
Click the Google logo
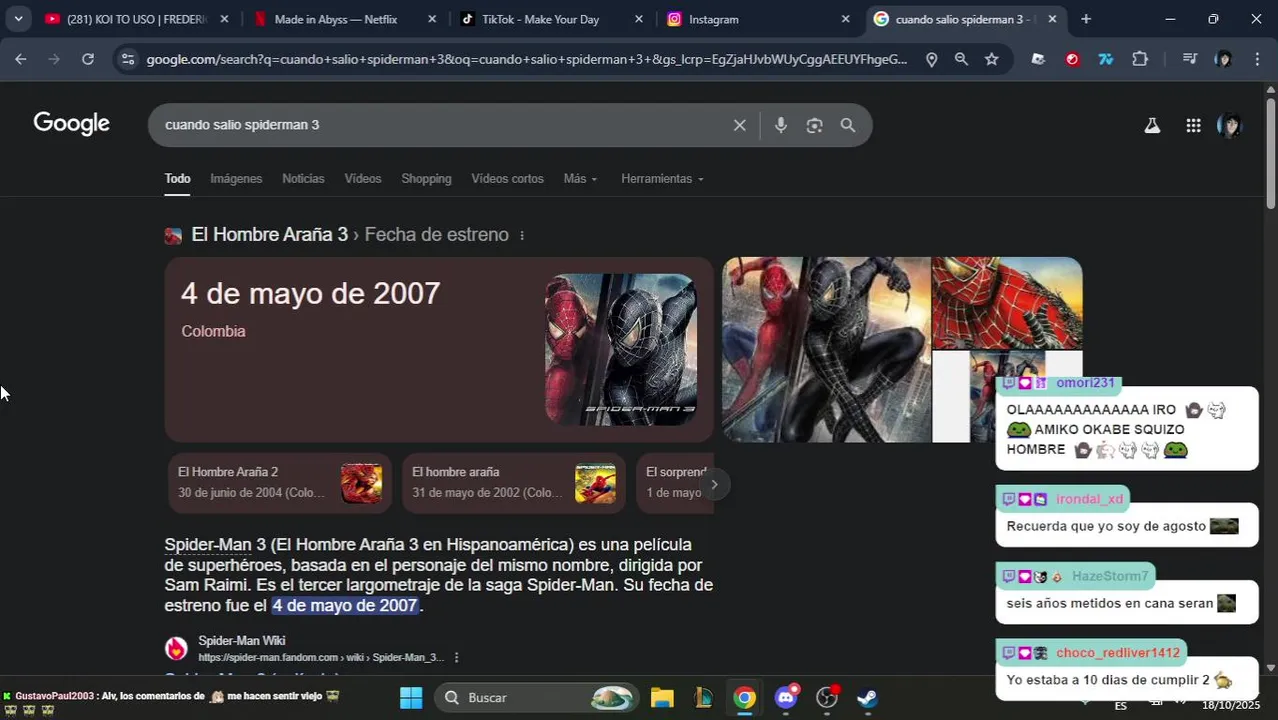[71, 124]
